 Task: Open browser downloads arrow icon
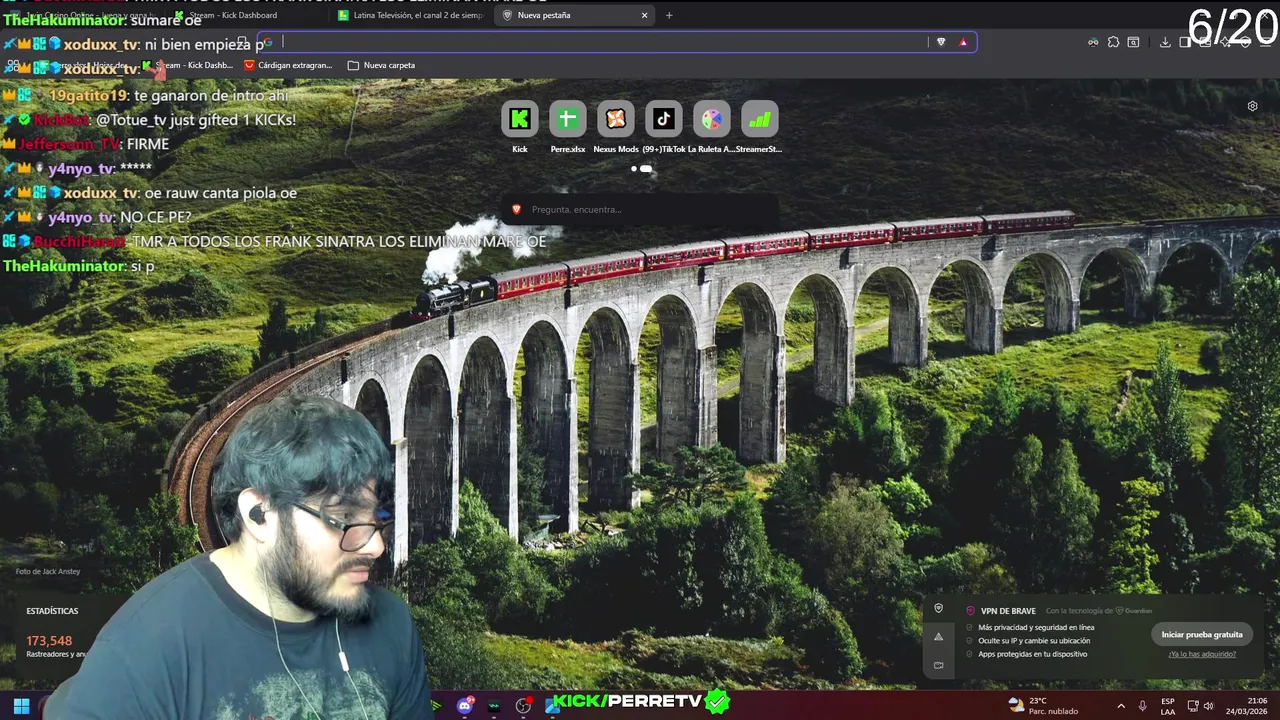point(1165,42)
